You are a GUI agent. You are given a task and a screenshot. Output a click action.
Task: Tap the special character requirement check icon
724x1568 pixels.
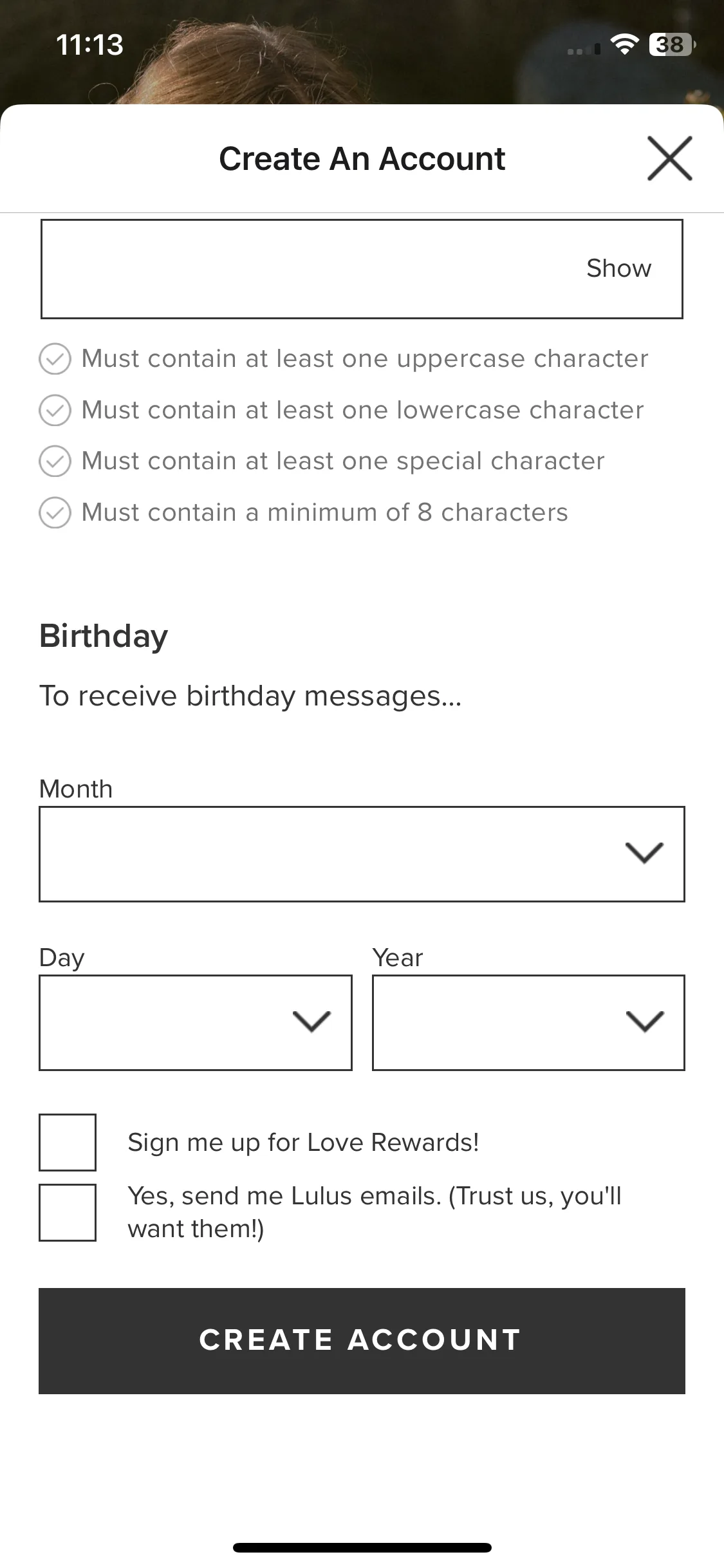(x=55, y=461)
